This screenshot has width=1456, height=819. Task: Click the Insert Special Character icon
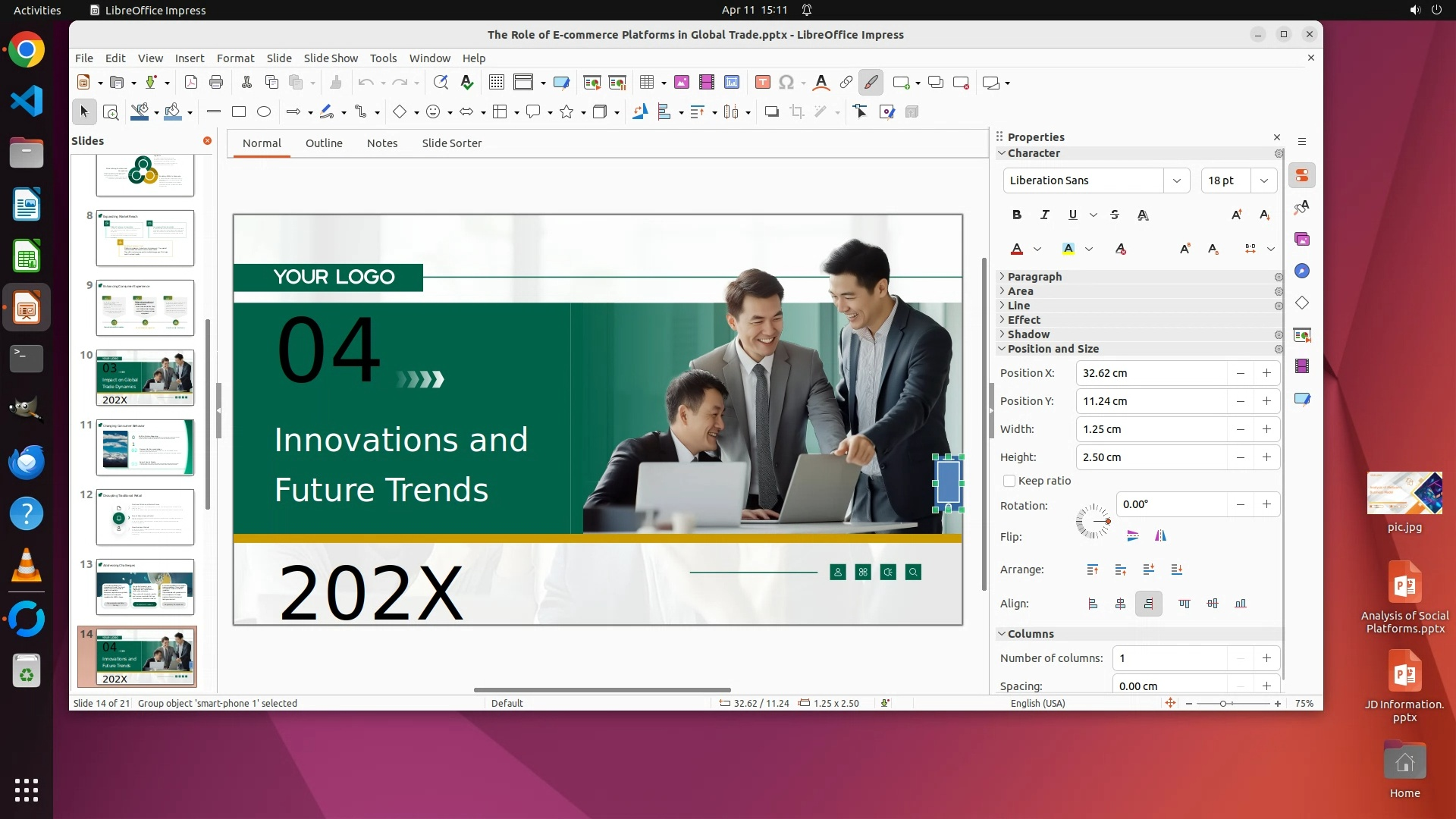click(x=786, y=83)
